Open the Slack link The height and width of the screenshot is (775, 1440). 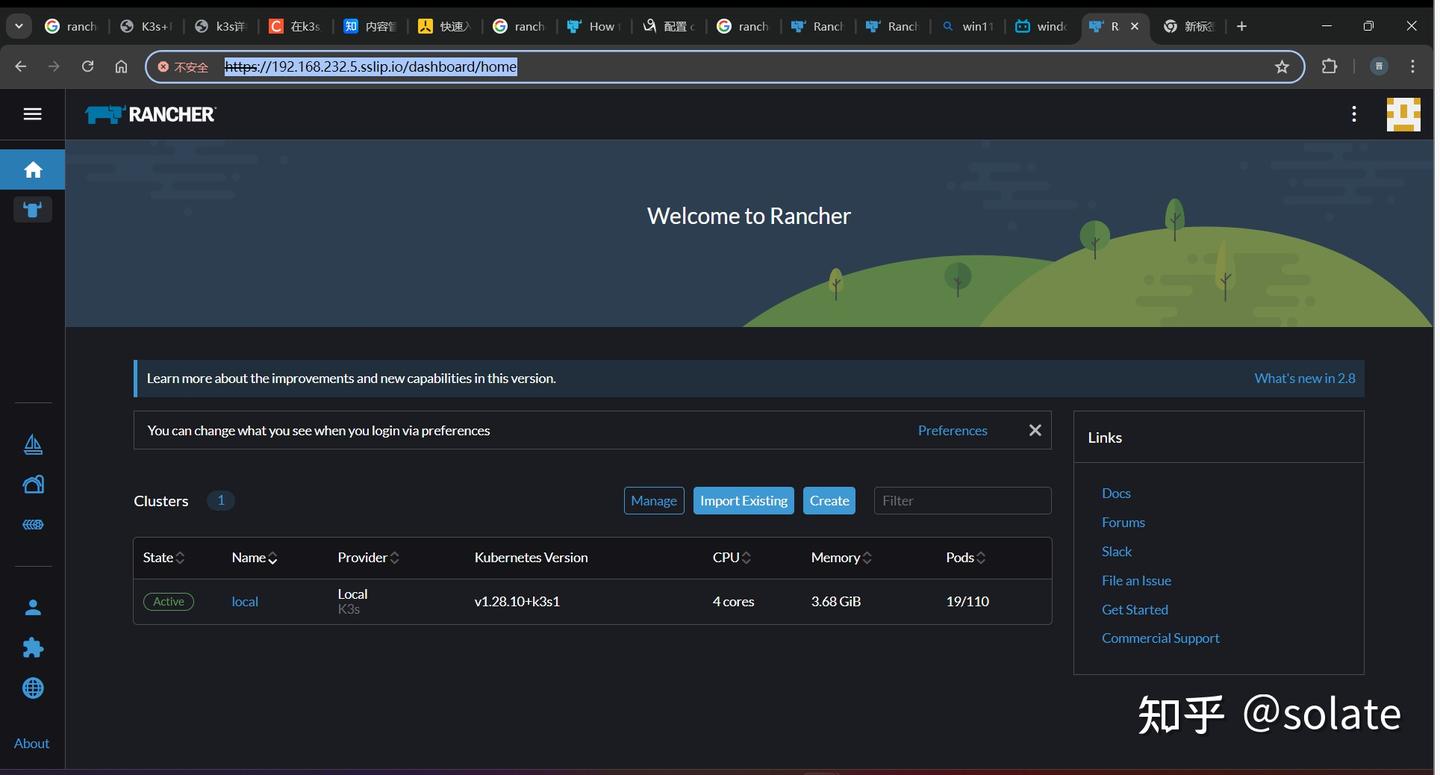click(1117, 551)
